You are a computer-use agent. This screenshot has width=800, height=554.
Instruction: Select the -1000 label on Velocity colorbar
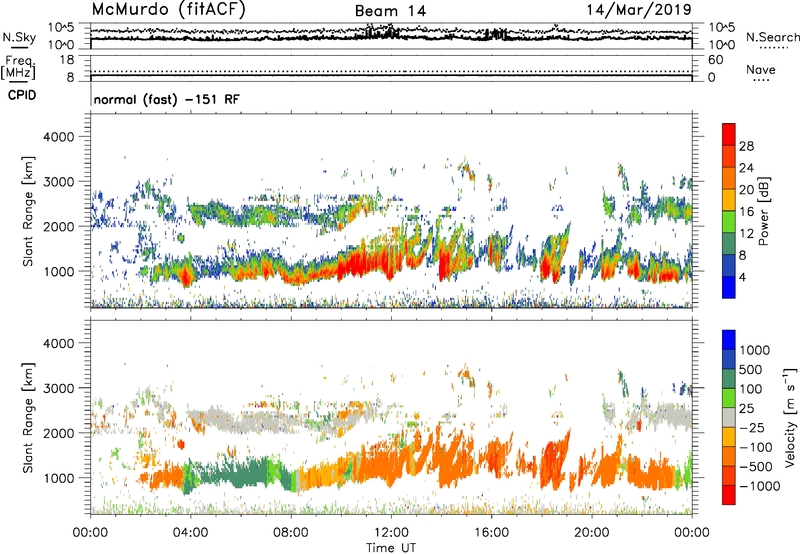point(759,486)
